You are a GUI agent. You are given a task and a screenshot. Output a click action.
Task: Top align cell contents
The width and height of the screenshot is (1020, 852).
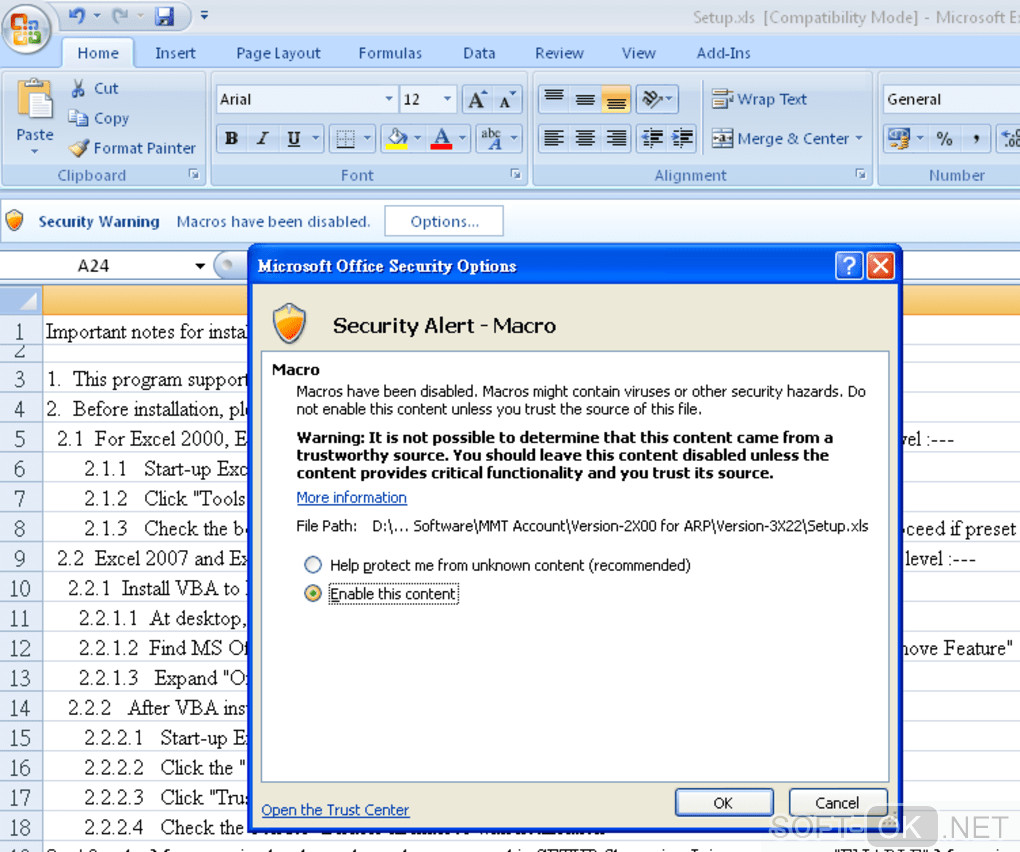click(554, 100)
